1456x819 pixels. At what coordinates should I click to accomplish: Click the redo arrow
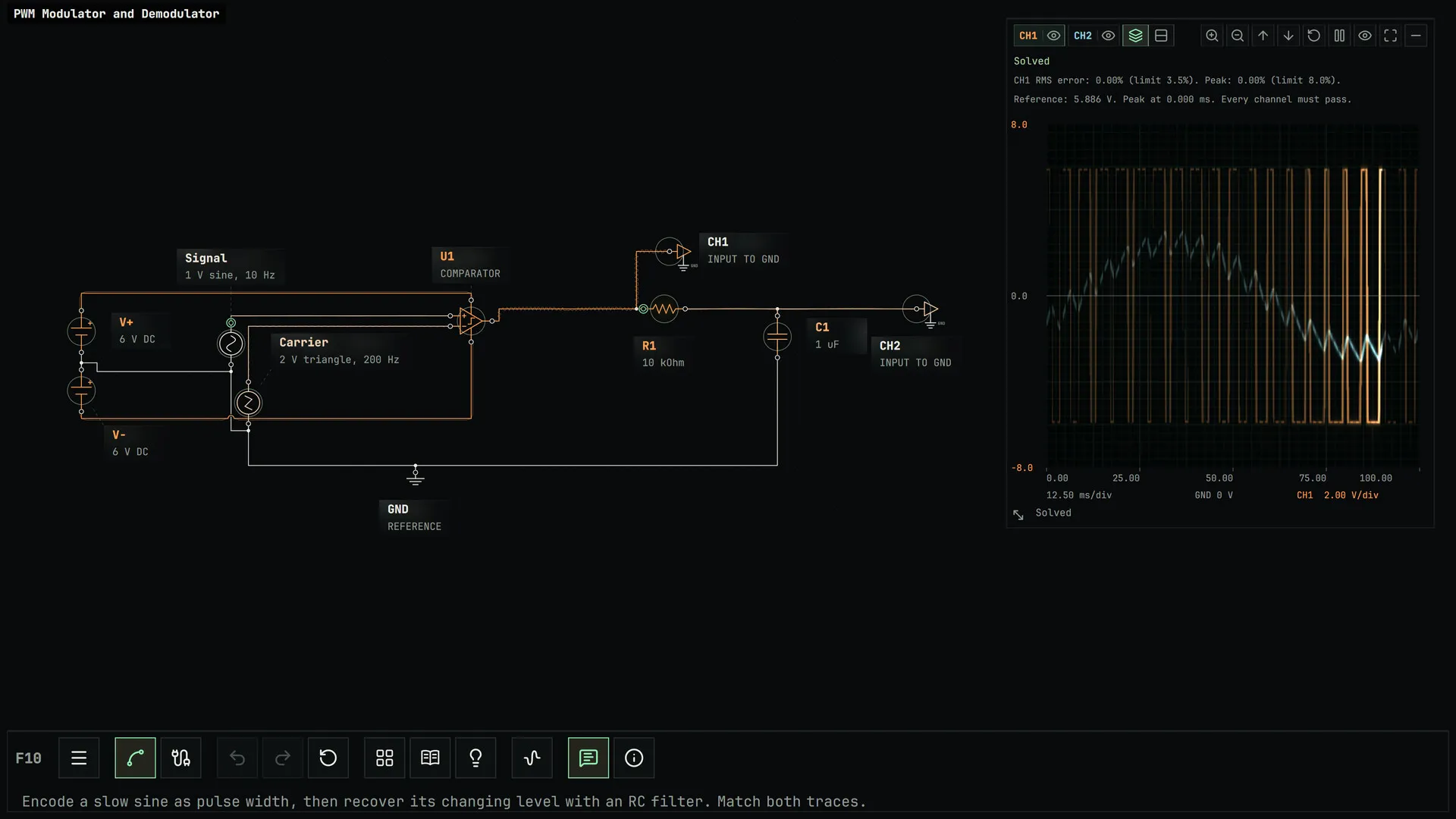[x=283, y=758]
